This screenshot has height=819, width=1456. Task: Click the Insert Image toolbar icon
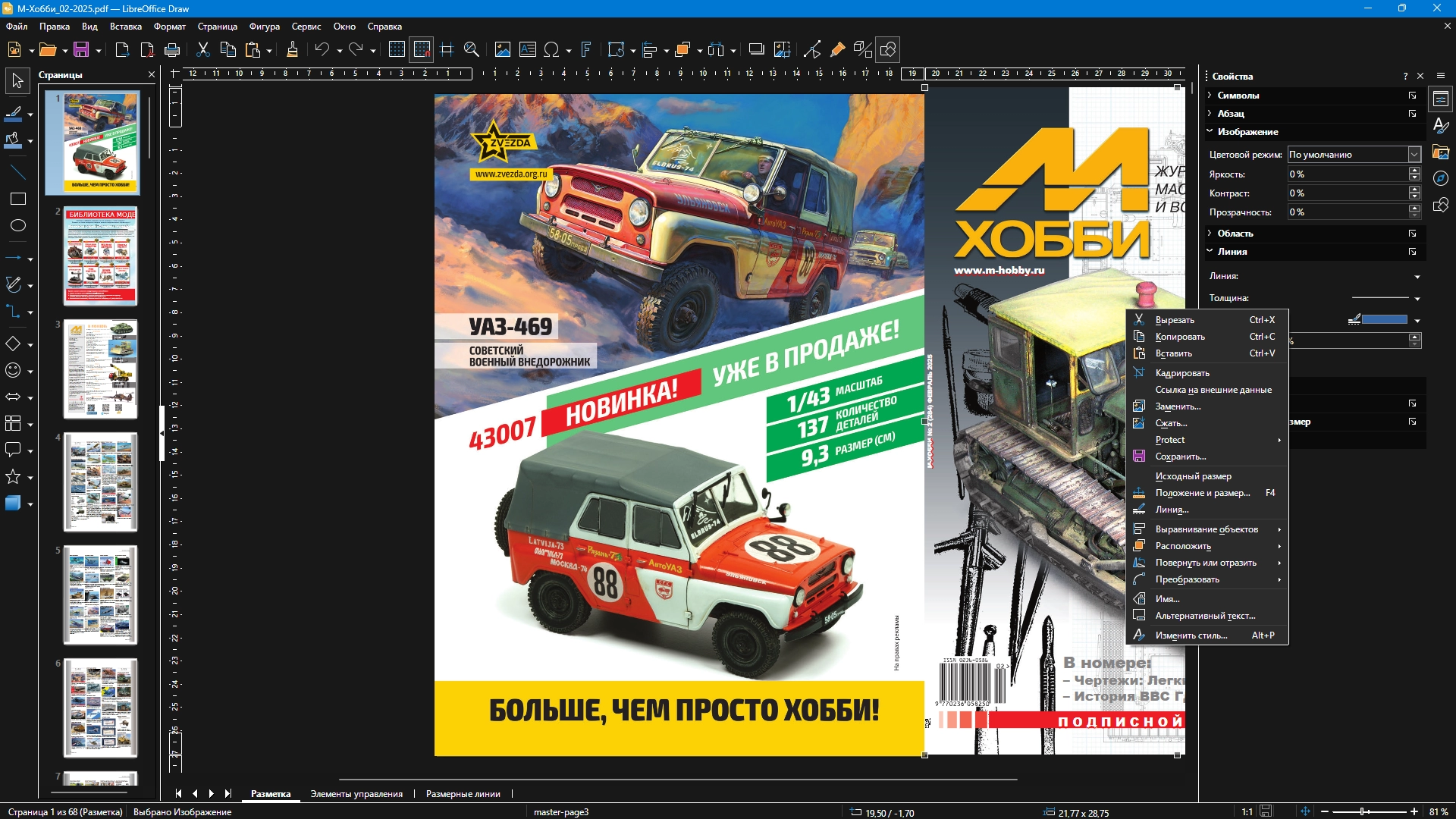coord(502,50)
